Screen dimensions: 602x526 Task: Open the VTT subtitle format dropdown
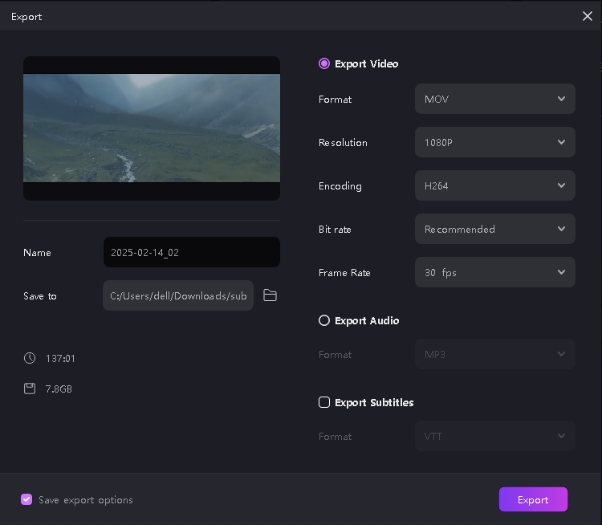495,436
